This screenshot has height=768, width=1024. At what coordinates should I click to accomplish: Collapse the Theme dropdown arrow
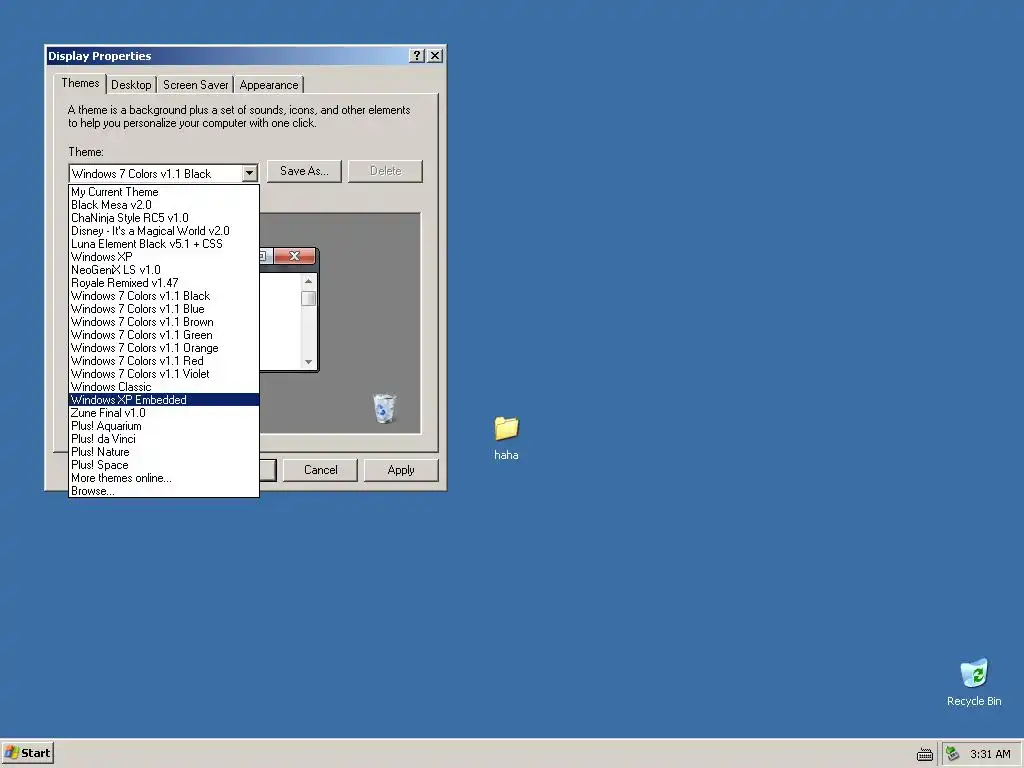click(249, 174)
